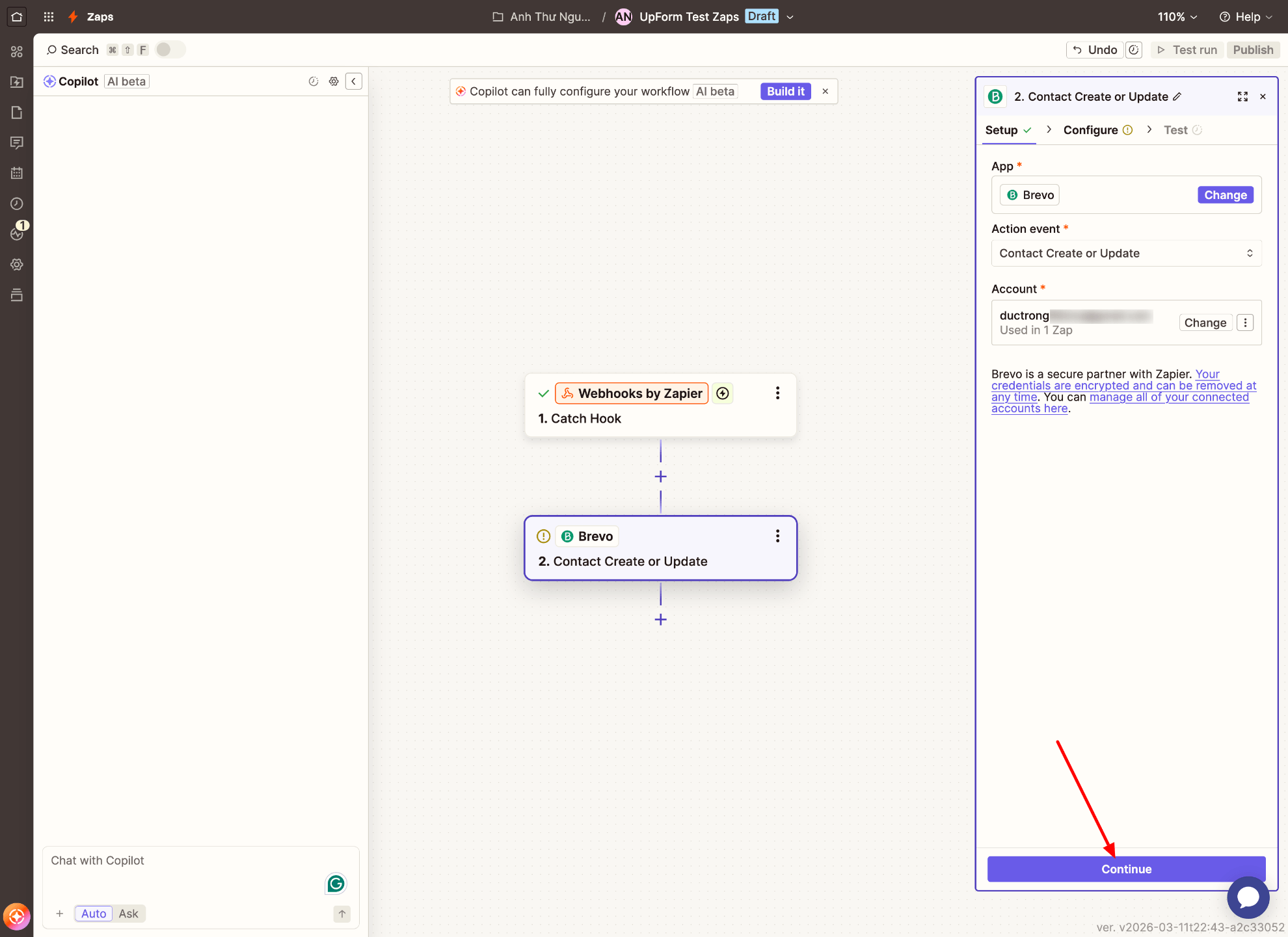
Task: Click the Grammarly icon in chat box
Action: click(x=336, y=883)
